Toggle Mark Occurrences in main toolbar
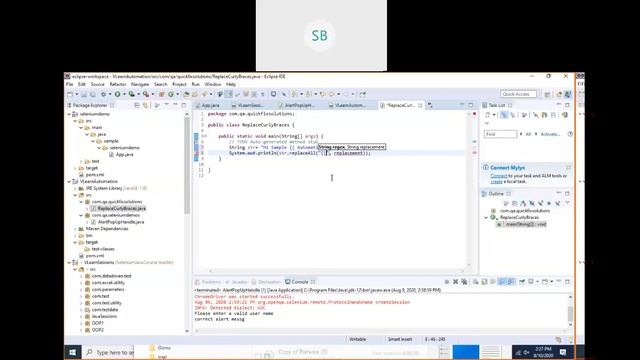Viewport: 640px width, 360px height. pos(229,94)
